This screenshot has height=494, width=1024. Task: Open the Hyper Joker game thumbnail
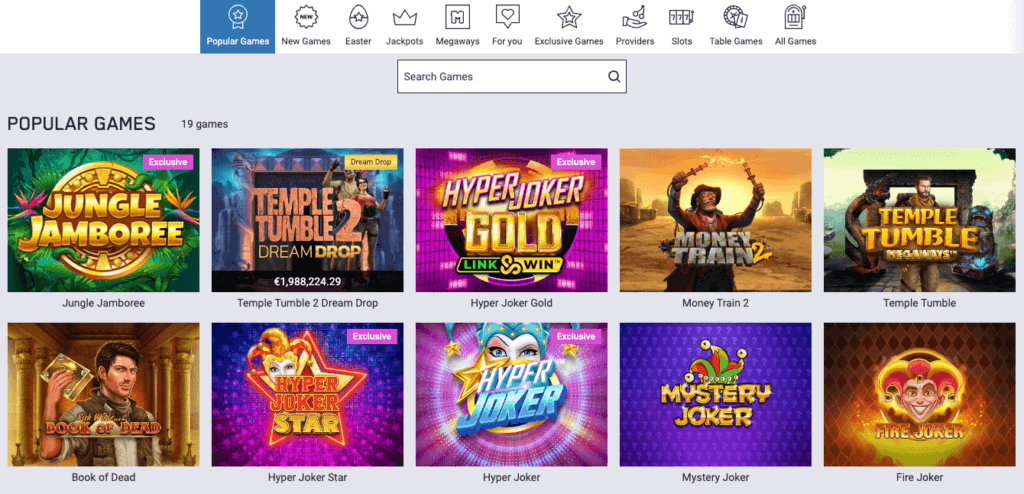[511, 395]
